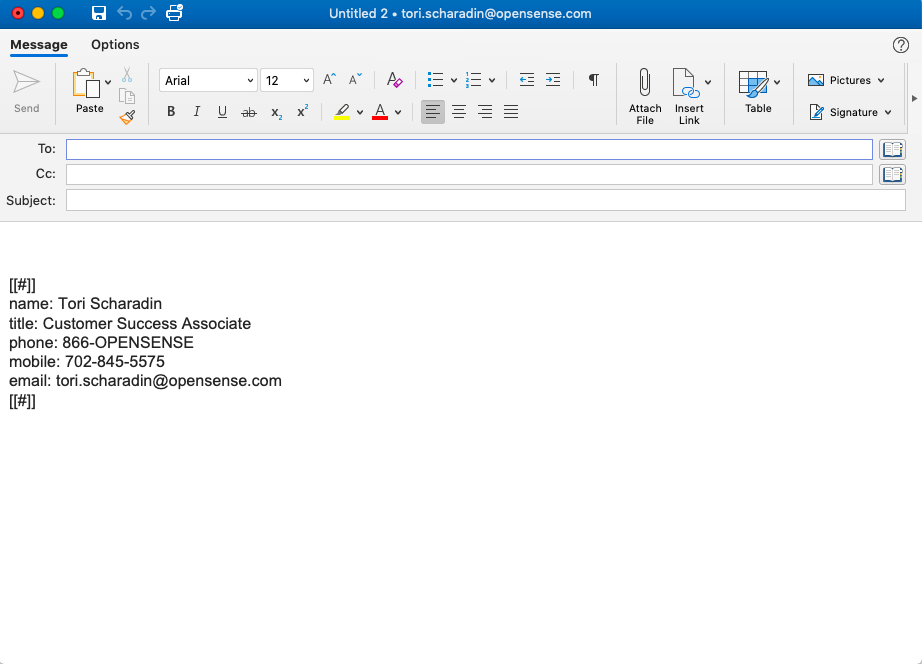The image size is (922, 664).
Task: Click the Save disk icon in the title bar
Action: [99, 13]
